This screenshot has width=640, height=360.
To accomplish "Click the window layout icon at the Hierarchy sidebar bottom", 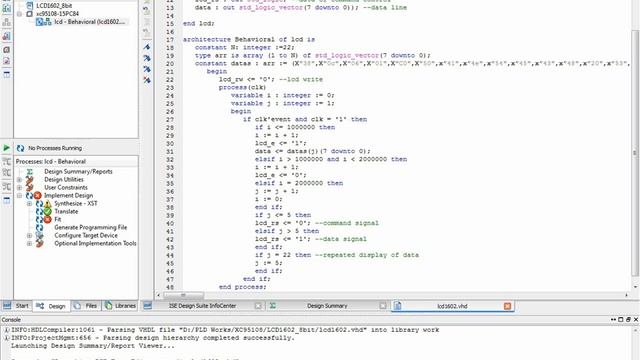I will coord(7,74).
